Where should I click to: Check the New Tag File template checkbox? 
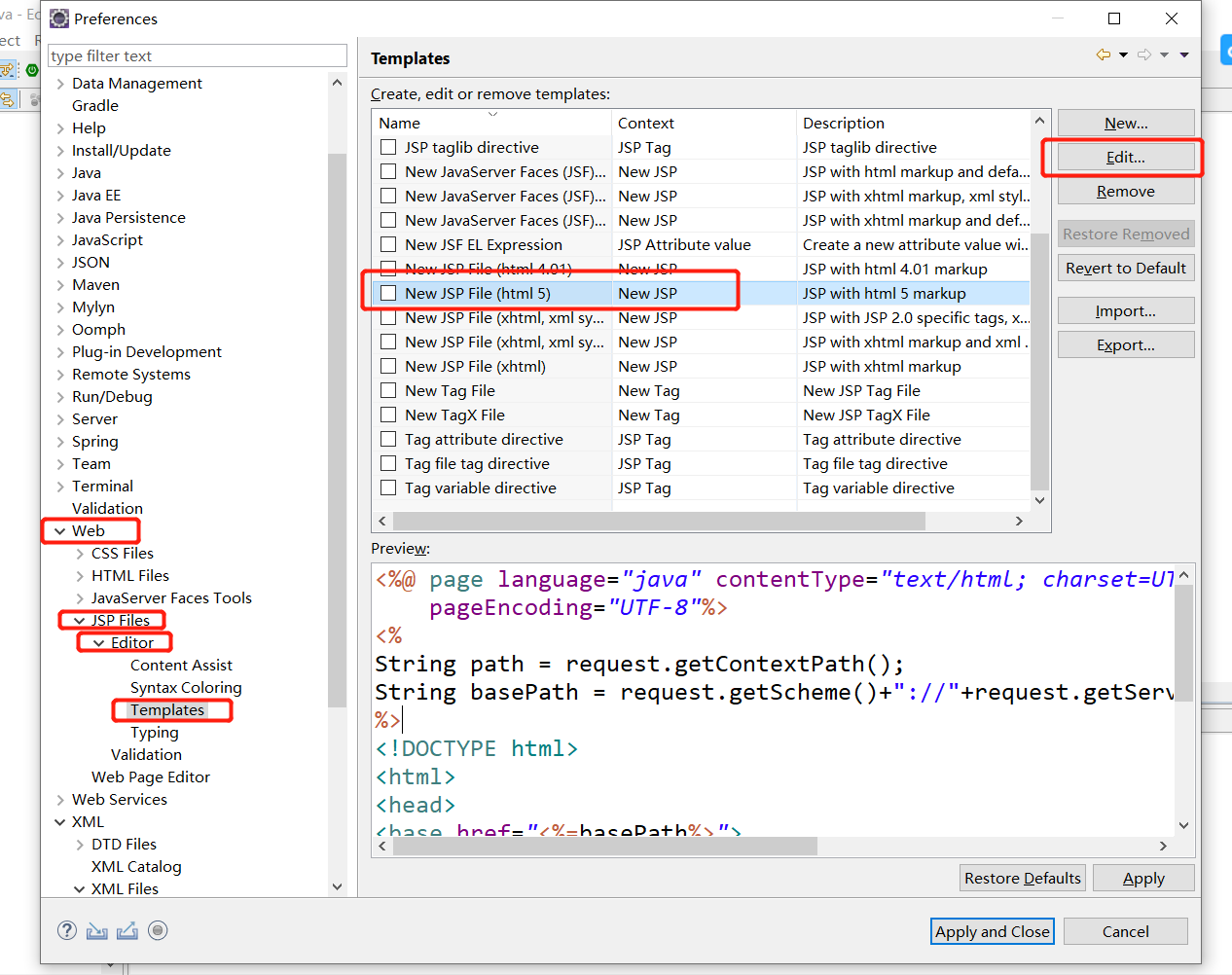point(386,390)
